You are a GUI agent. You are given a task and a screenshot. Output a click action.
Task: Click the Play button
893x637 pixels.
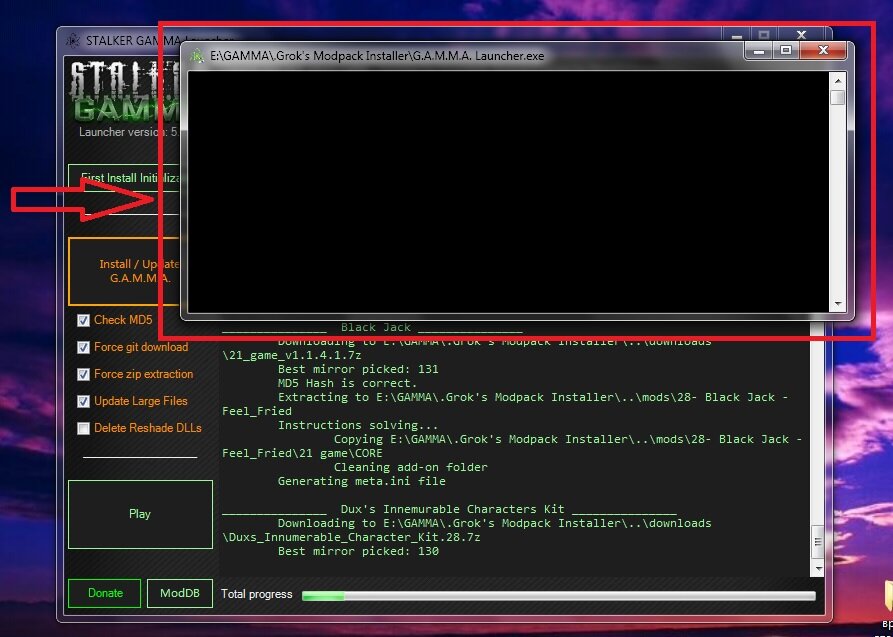140,514
